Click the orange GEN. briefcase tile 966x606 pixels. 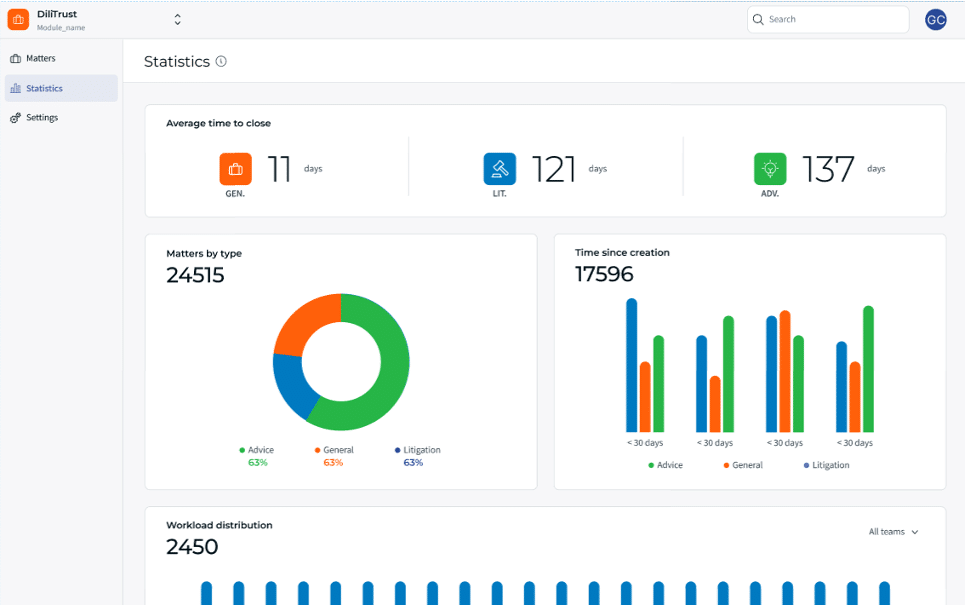click(x=235, y=169)
